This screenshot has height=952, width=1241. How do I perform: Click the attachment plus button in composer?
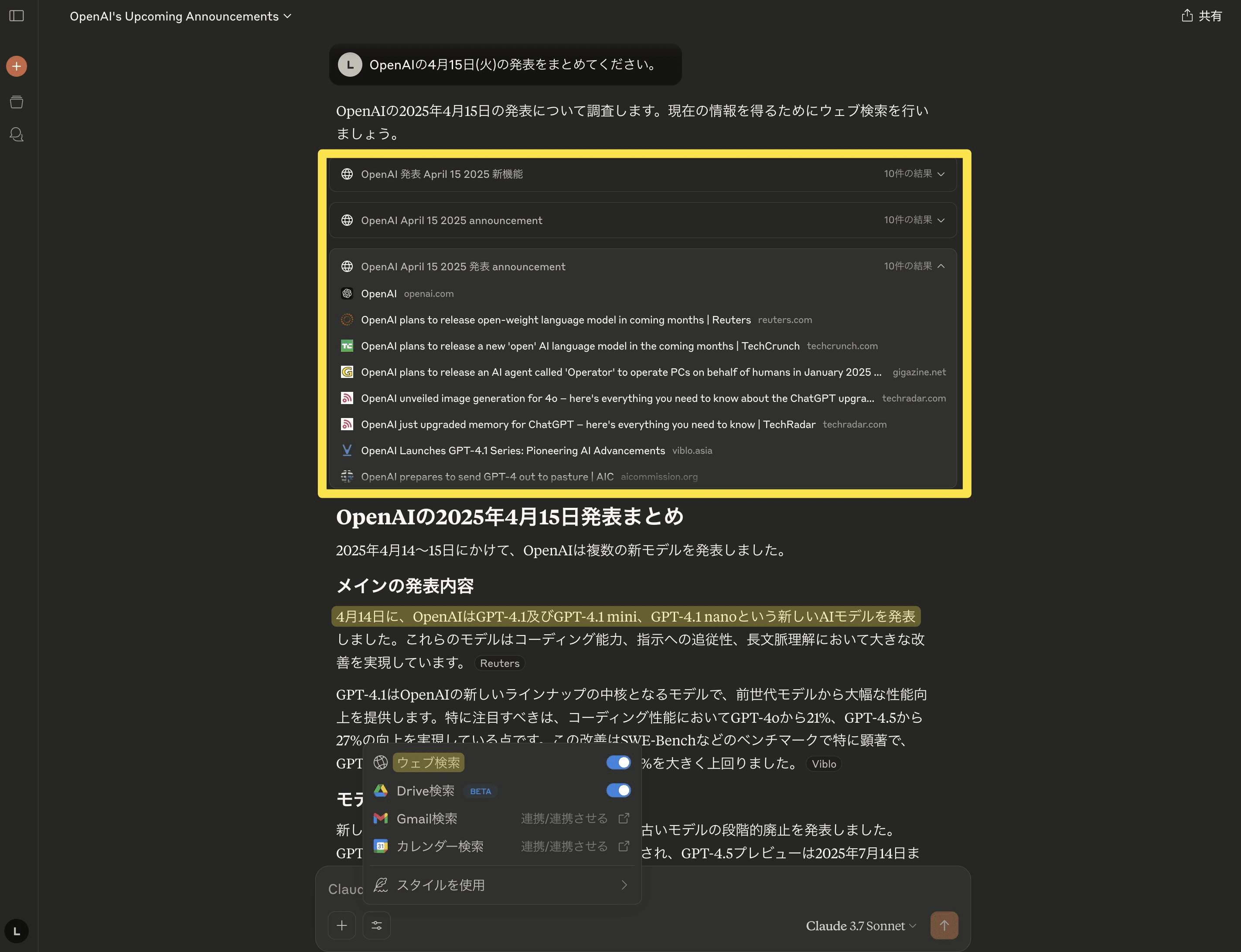[341, 925]
